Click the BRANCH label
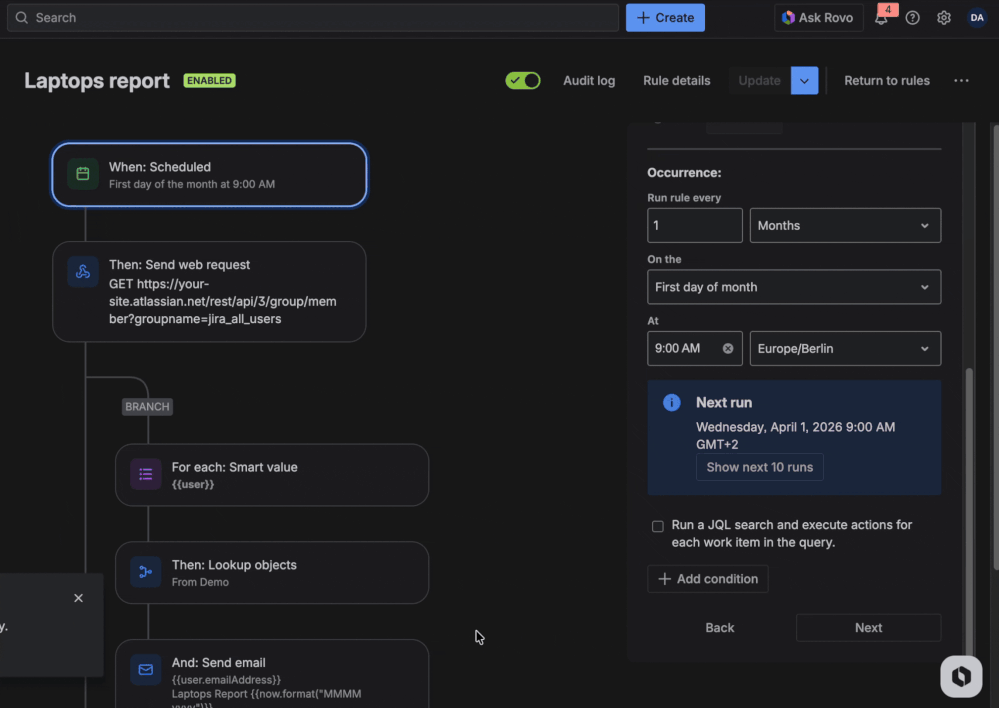The height and width of the screenshot is (708, 999). click(x=147, y=407)
